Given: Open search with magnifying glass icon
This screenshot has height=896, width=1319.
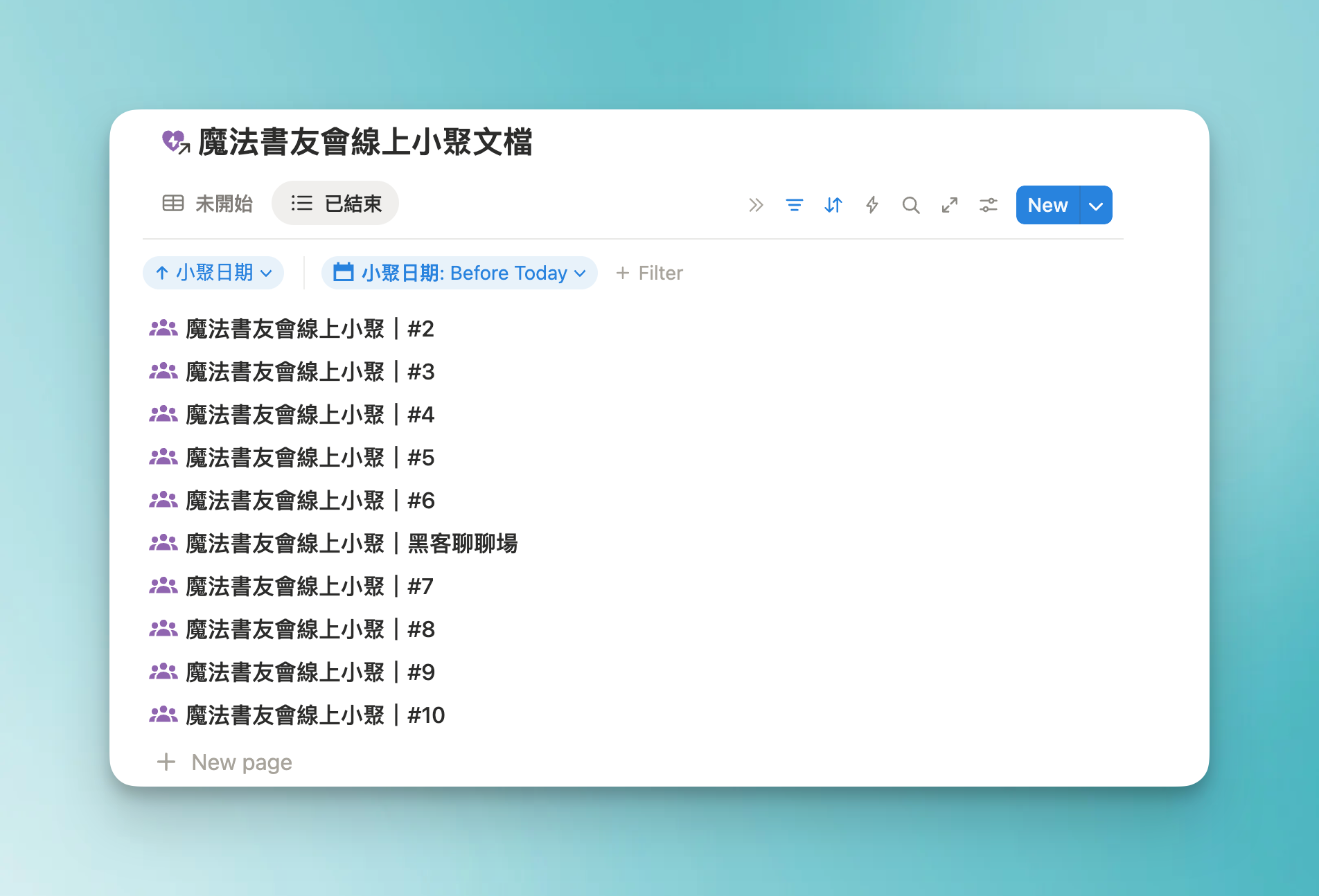Looking at the screenshot, I should [910, 205].
